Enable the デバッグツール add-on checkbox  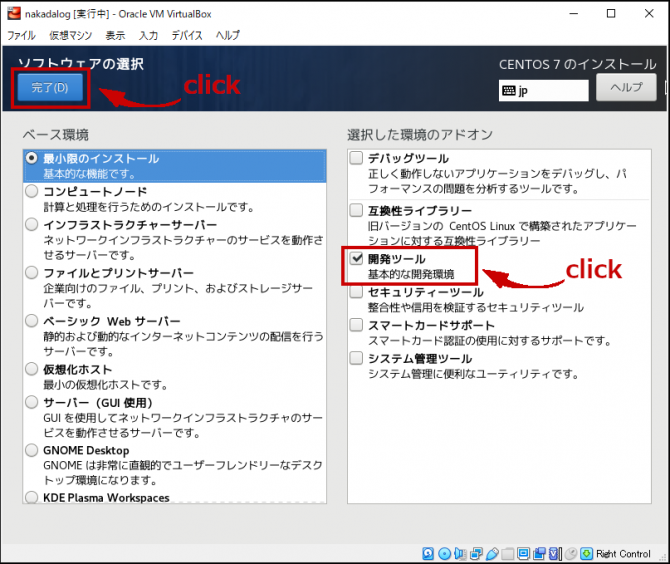tap(356, 158)
